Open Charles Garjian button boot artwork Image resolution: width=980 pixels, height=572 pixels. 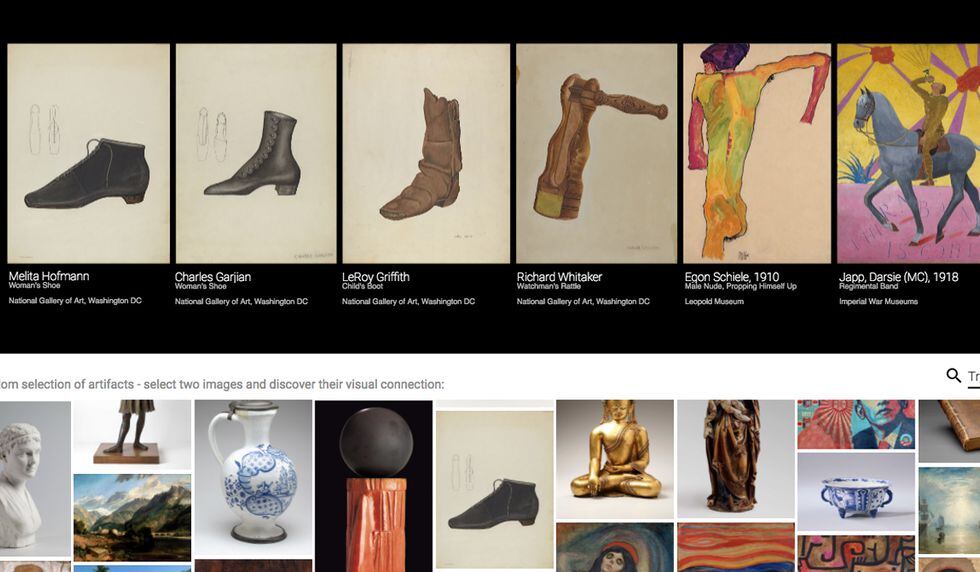click(x=256, y=153)
